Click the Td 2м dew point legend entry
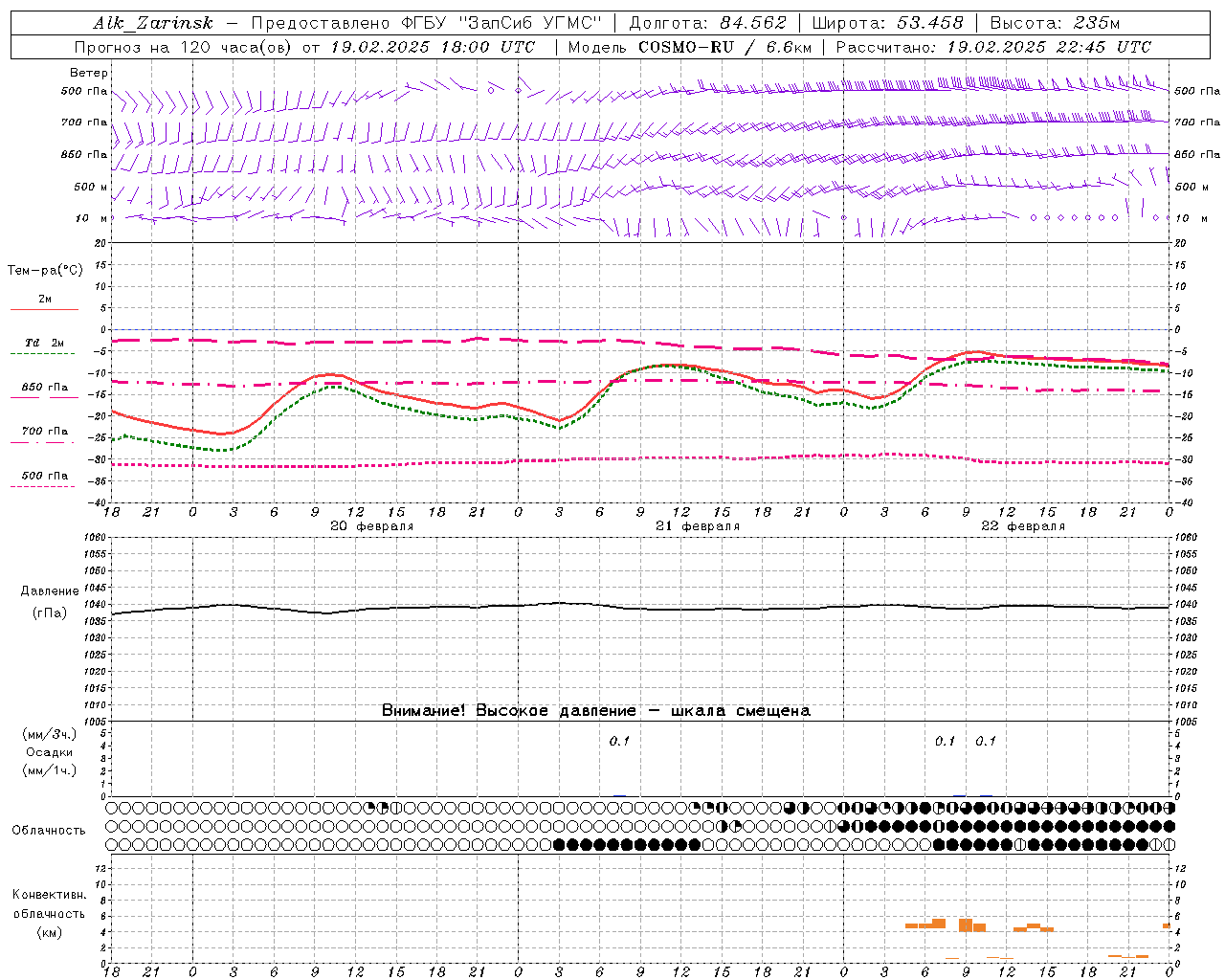Screen dimensions: 1225x980 pos(44,343)
